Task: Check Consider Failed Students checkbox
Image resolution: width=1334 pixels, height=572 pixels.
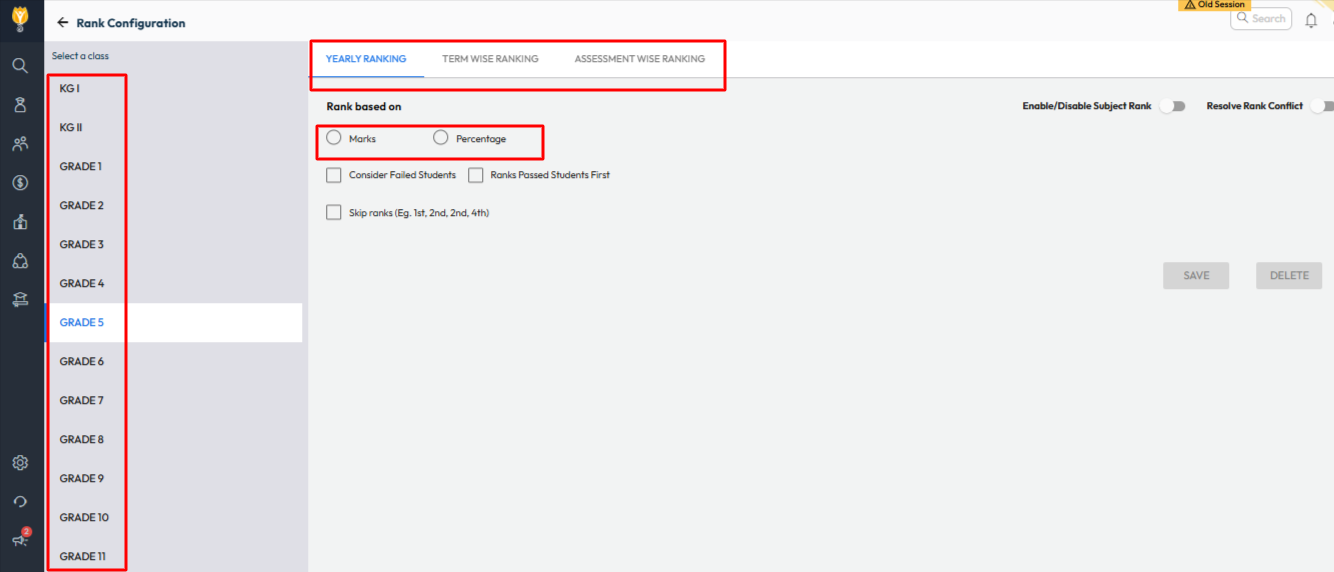Action: (334, 175)
